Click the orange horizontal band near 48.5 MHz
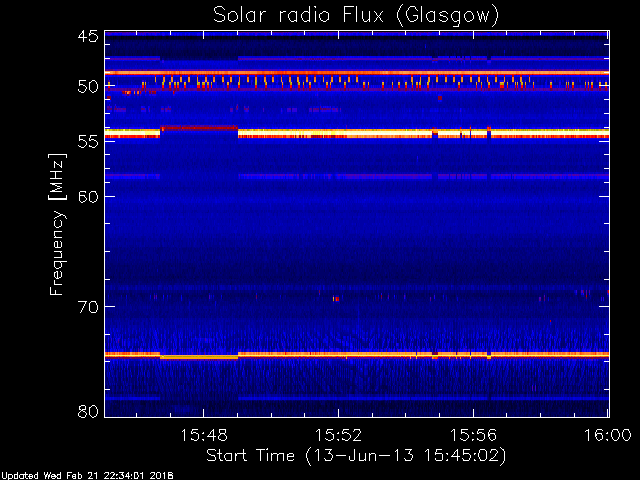640x480 pixels. (x=357, y=73)
